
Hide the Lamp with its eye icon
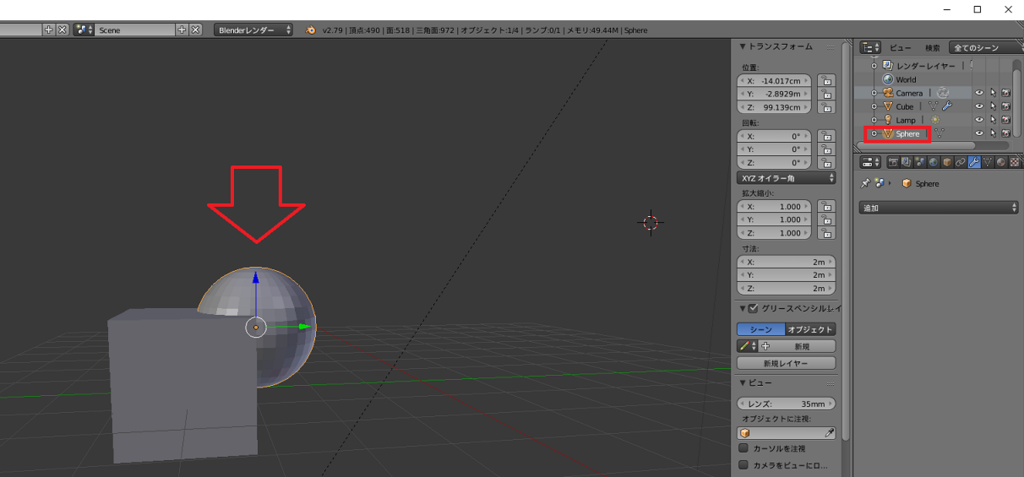click(979, 120)
